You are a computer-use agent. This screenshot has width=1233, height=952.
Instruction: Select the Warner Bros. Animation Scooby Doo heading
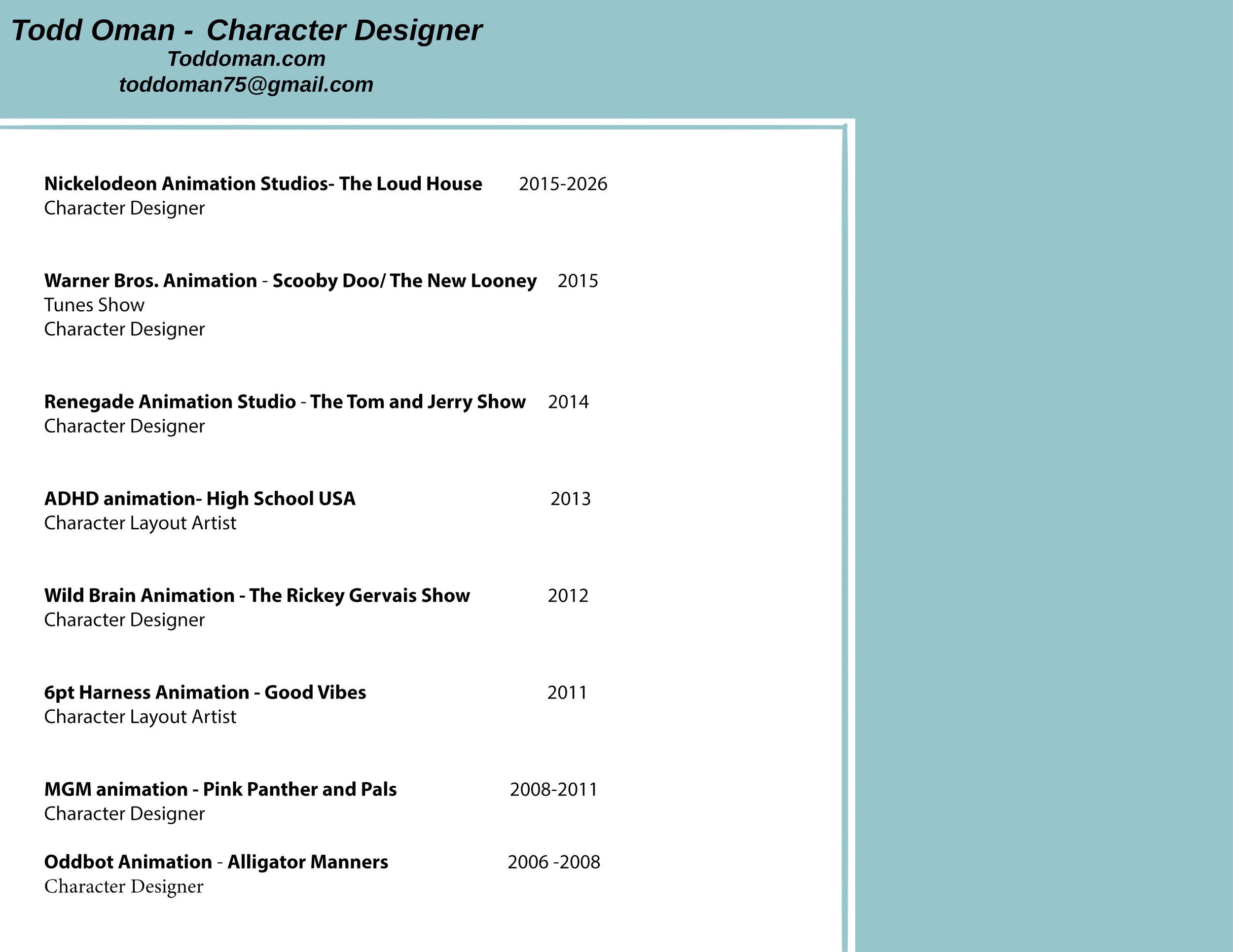tap(290, 281)
